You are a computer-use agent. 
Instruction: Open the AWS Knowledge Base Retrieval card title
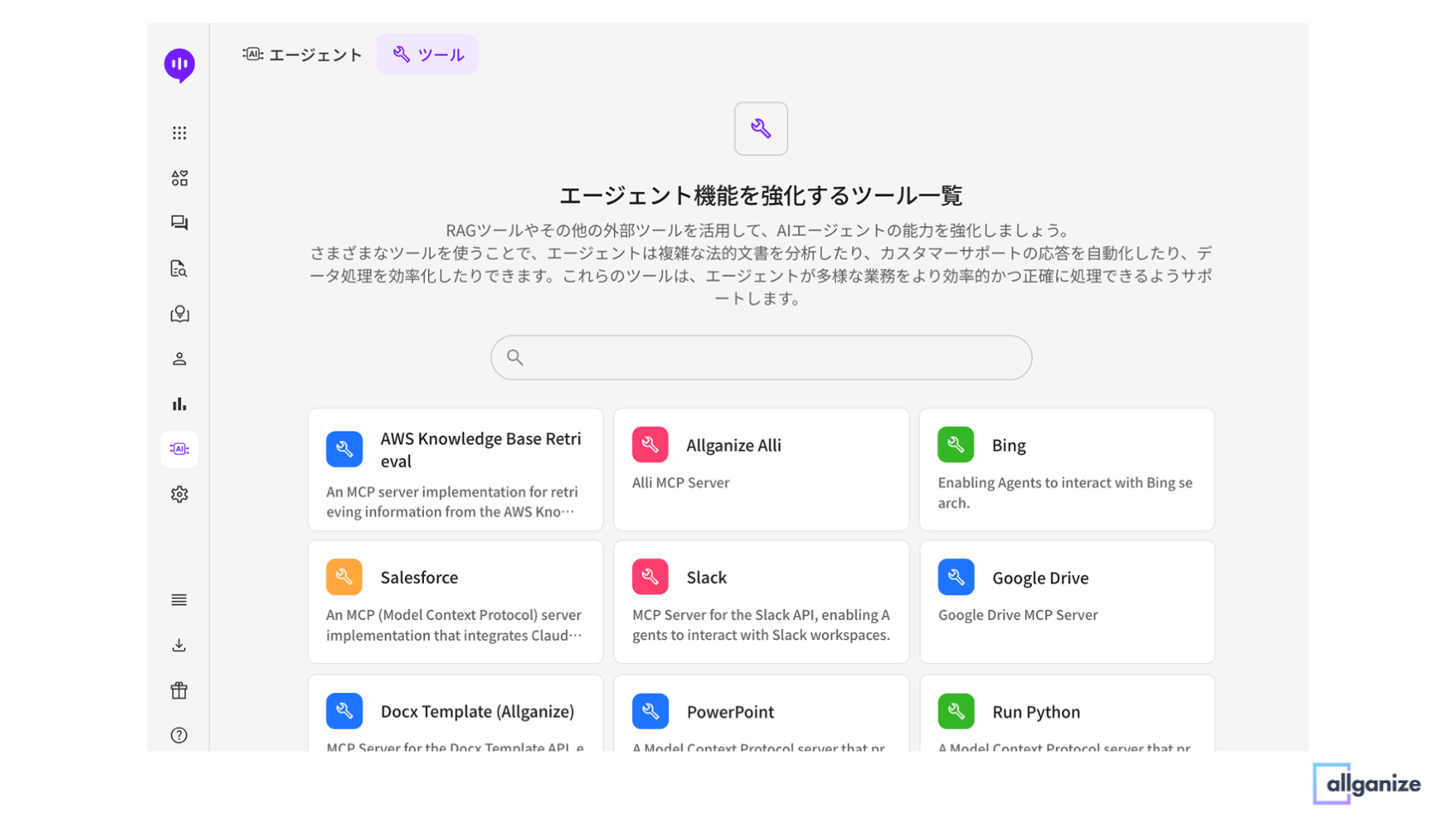click(480, 450)
